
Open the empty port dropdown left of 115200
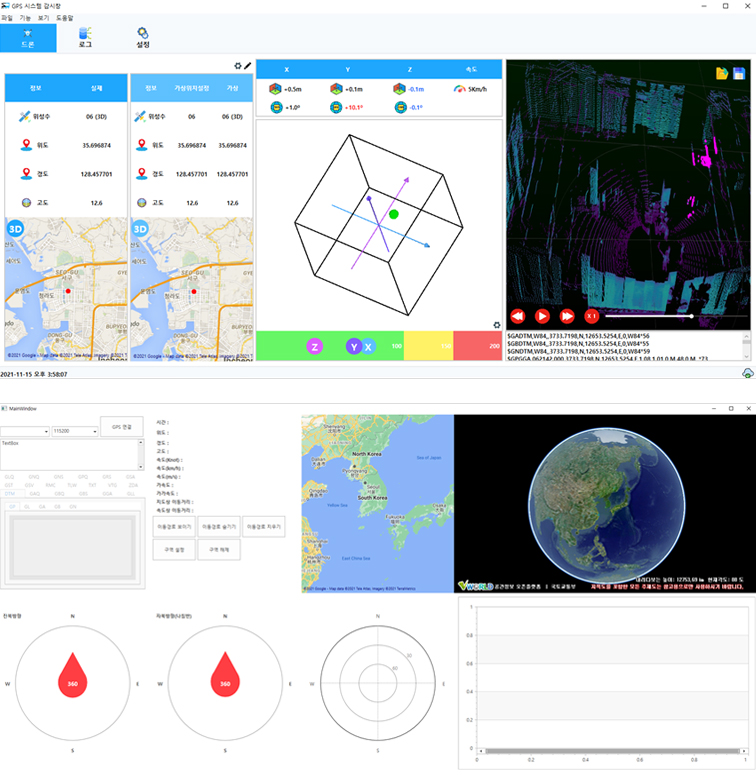26,431
